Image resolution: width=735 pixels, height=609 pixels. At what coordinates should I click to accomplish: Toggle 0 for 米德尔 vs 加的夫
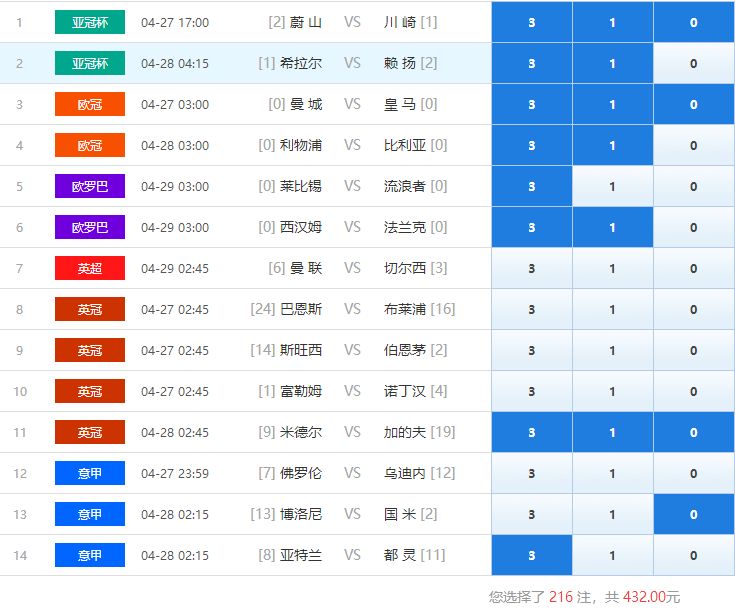click(x=694, y=432)
